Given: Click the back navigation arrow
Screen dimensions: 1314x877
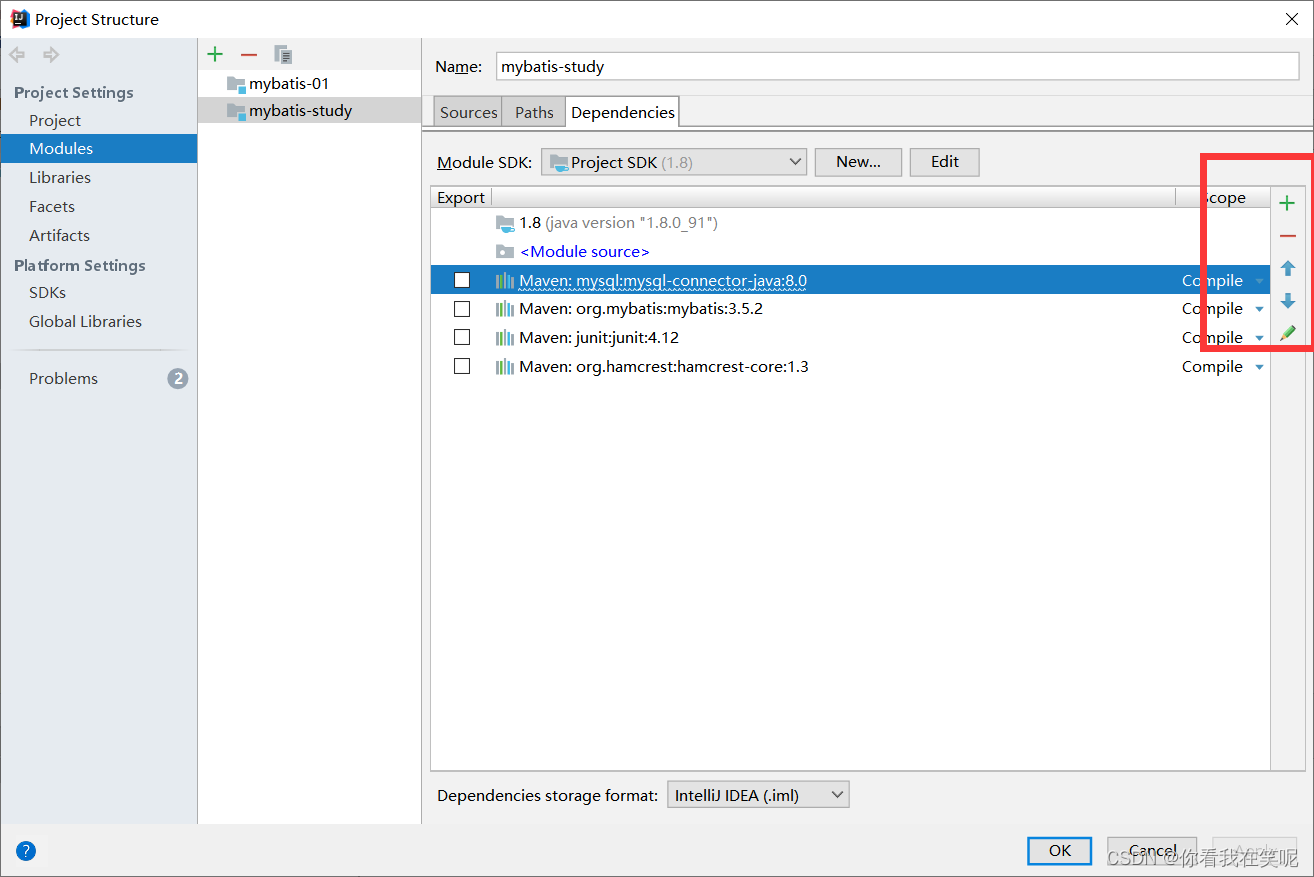Looking at the screenshot, I should point(18,54).
